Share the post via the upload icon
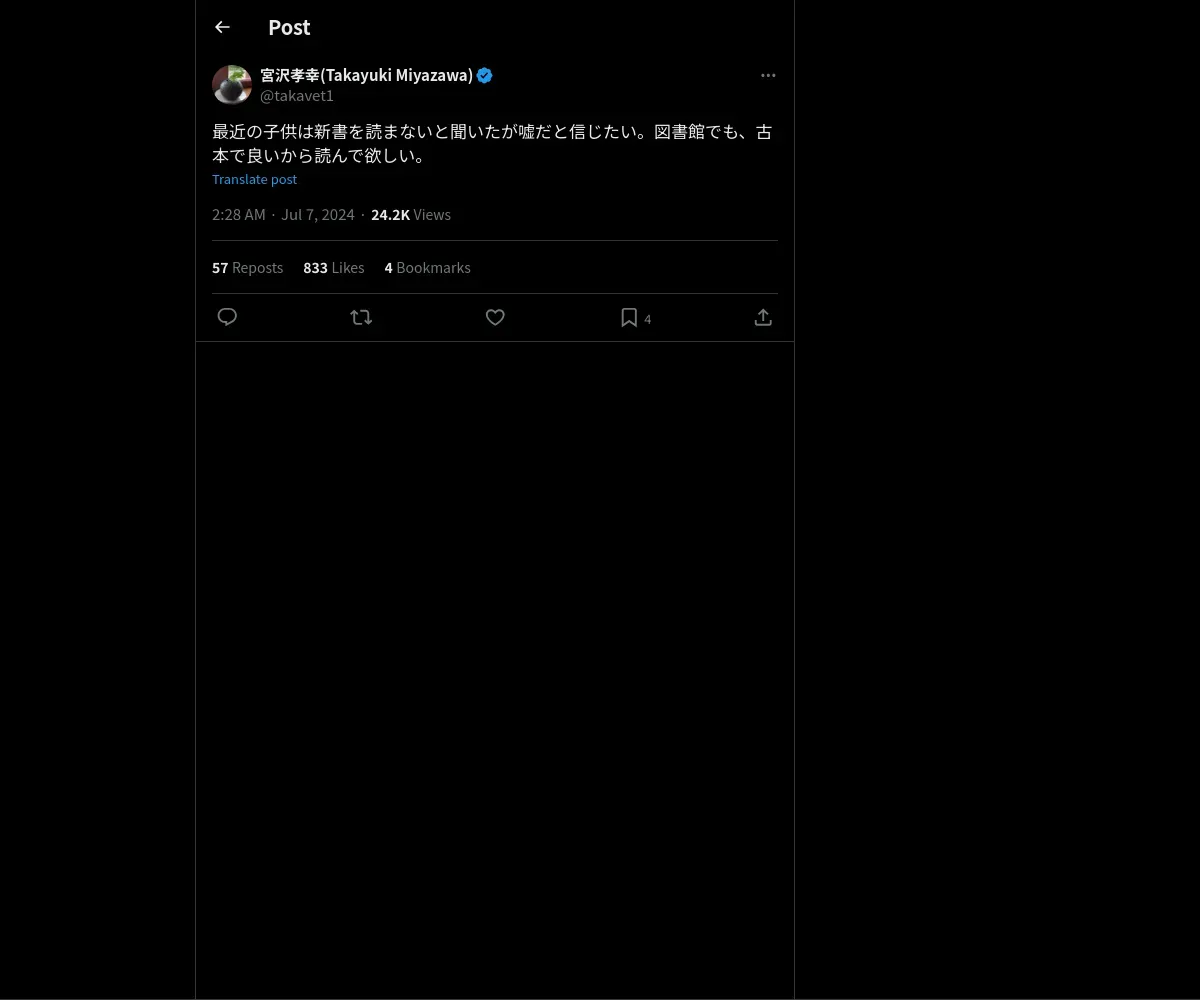Viewport: 1200px width, 1000px height. [x=763, y=317]
